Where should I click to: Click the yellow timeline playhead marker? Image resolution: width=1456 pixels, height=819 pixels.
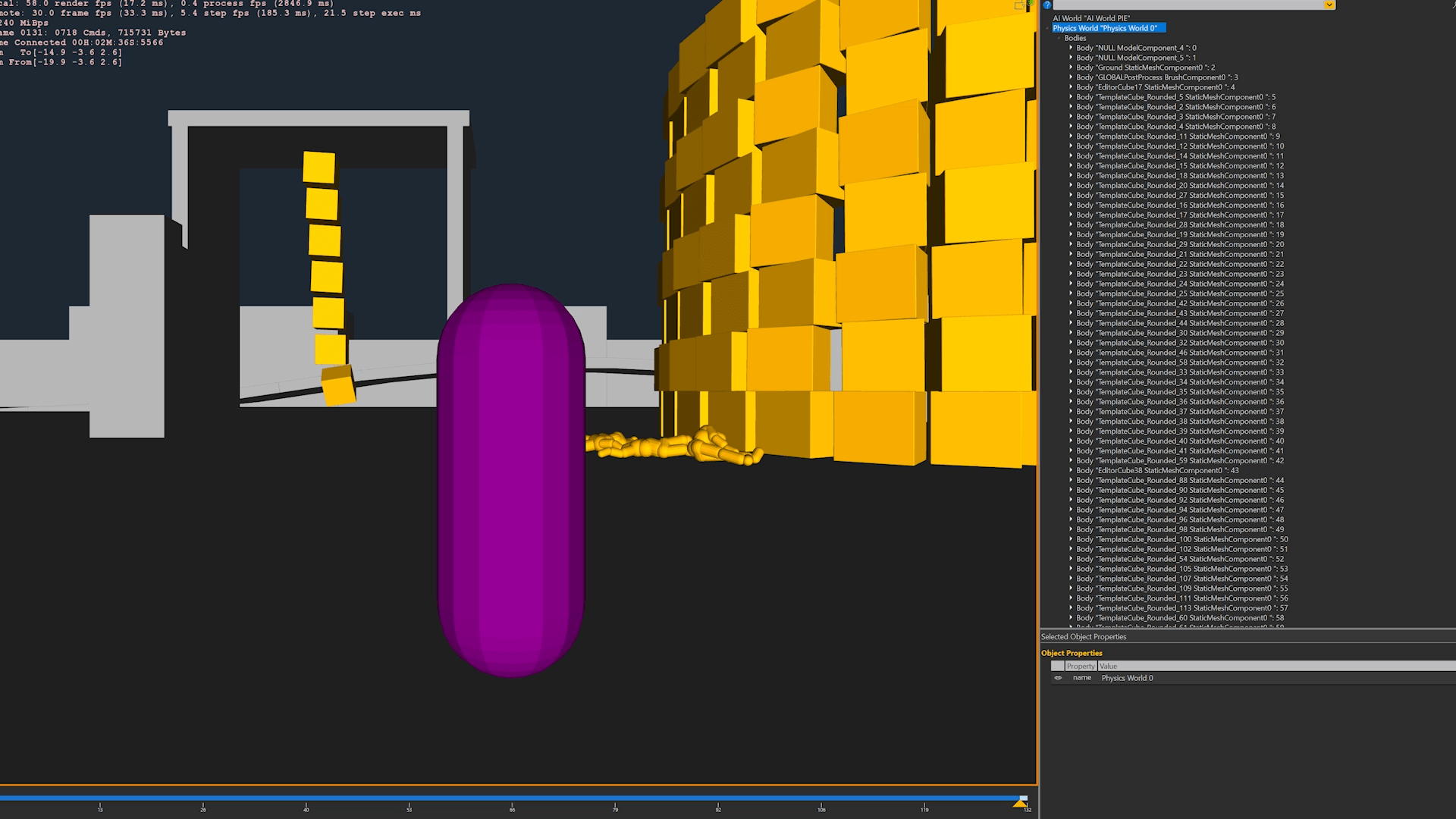coord(1021,802)
